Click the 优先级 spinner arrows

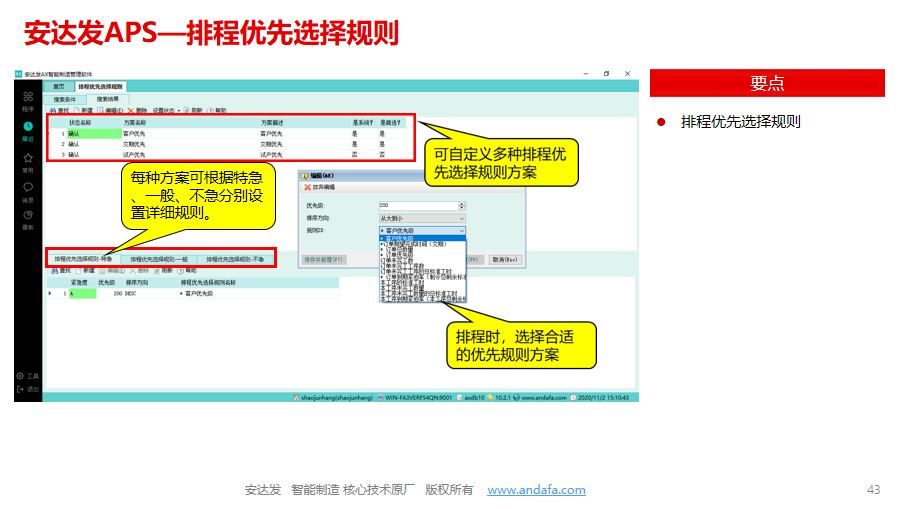click(462, 206)
